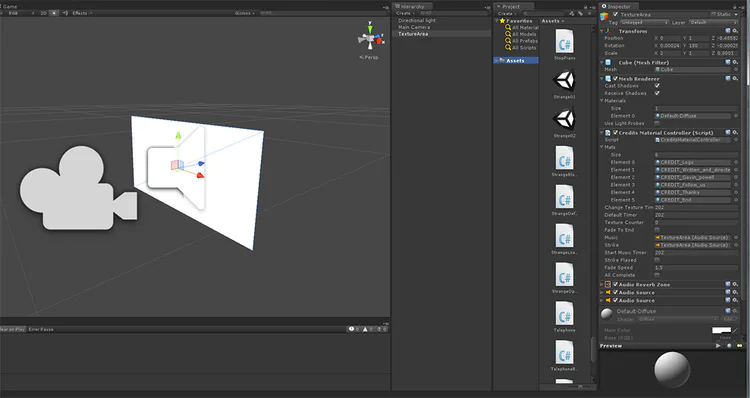Click the red X-axis move handle
Viewport: 750px width, 398px height.
(200, 176)
